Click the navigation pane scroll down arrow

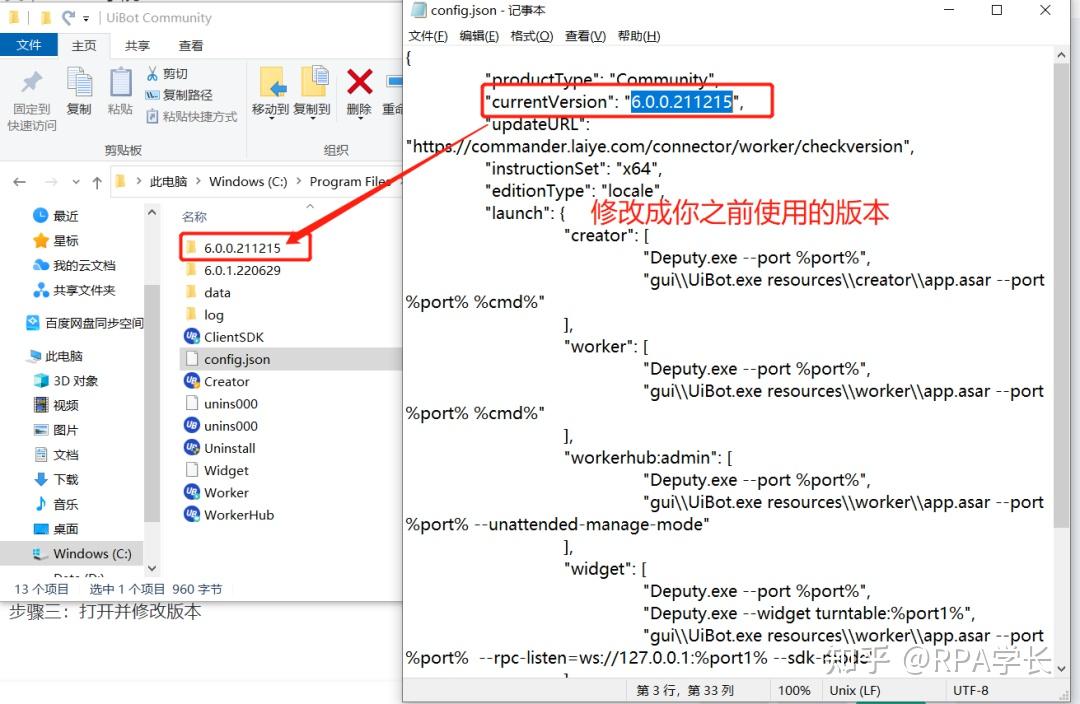(x=152, y=568)
